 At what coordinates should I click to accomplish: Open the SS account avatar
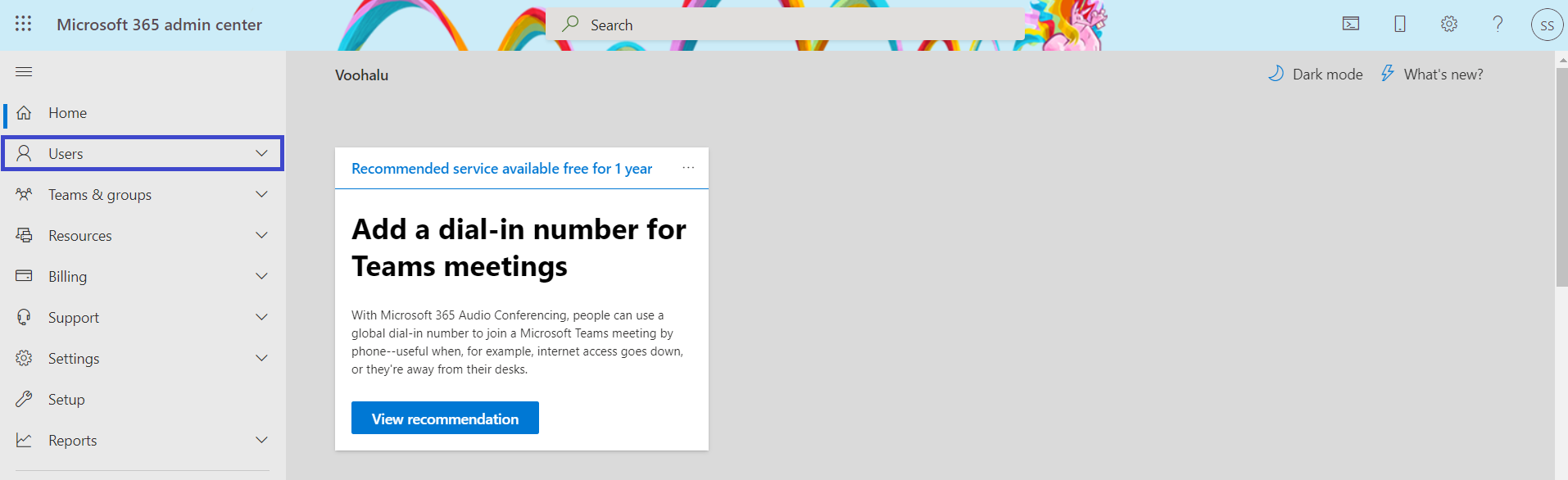tap(1547, 25)
